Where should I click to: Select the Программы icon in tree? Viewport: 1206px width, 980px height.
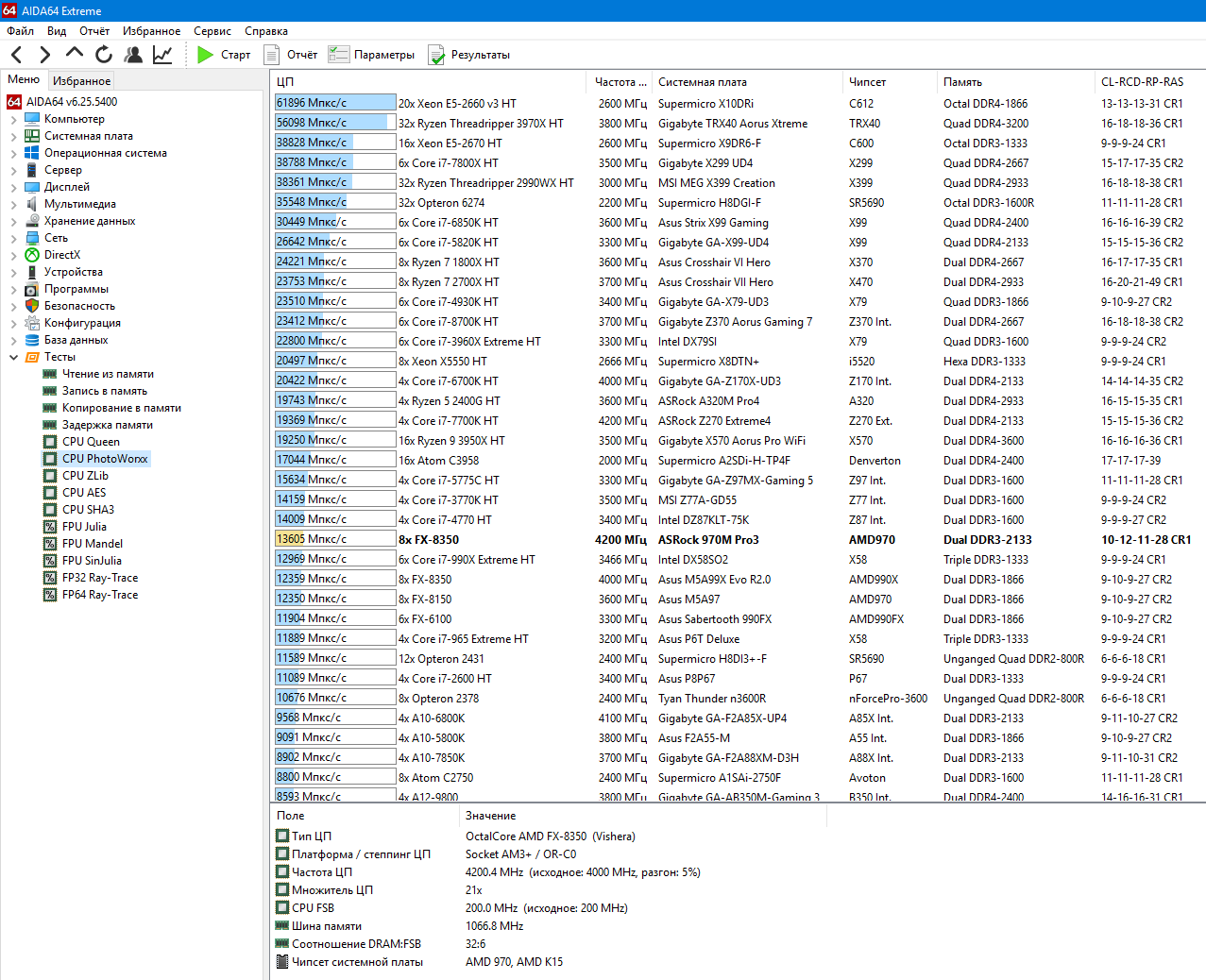pos(32,289)
